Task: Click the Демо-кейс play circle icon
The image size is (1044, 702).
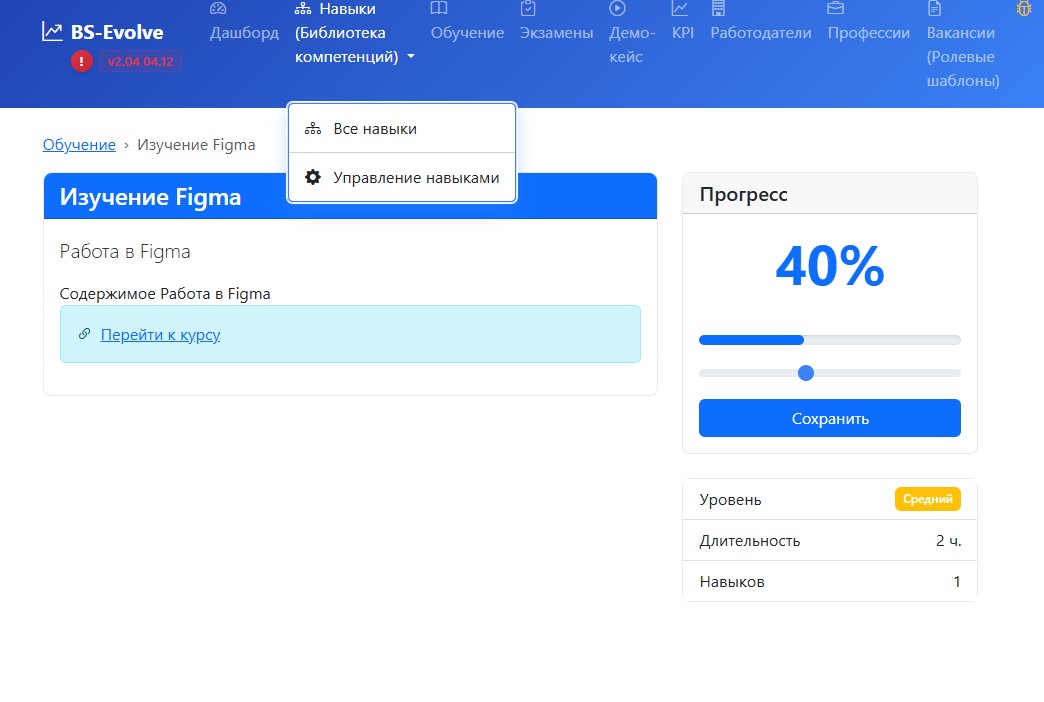Action: click(x=617, y=8)
